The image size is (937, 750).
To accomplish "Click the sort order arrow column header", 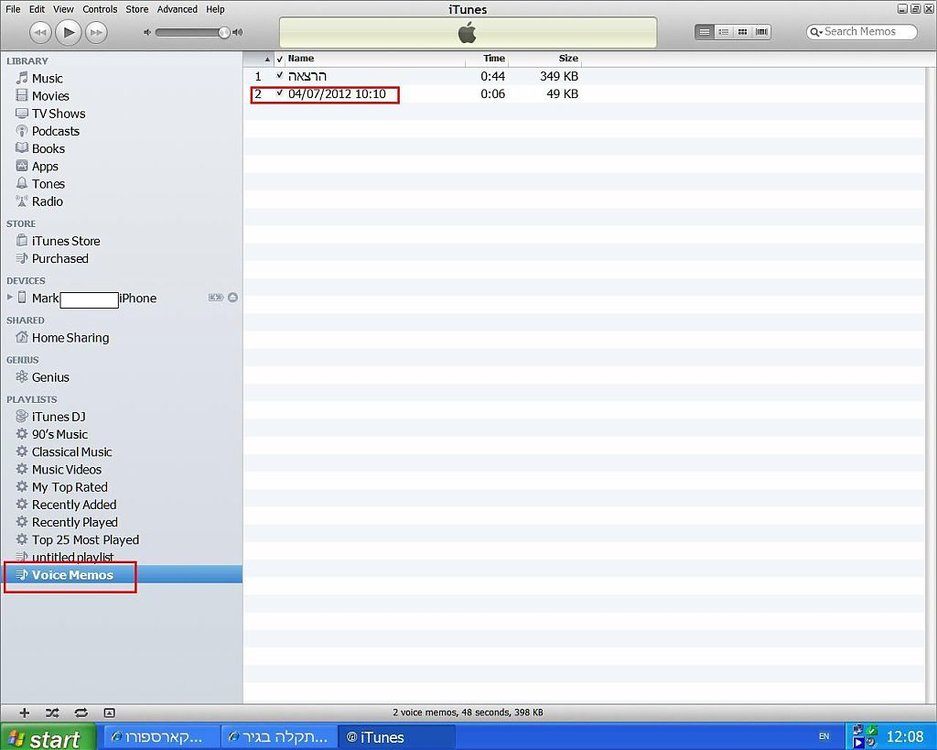I will [267, 59].
